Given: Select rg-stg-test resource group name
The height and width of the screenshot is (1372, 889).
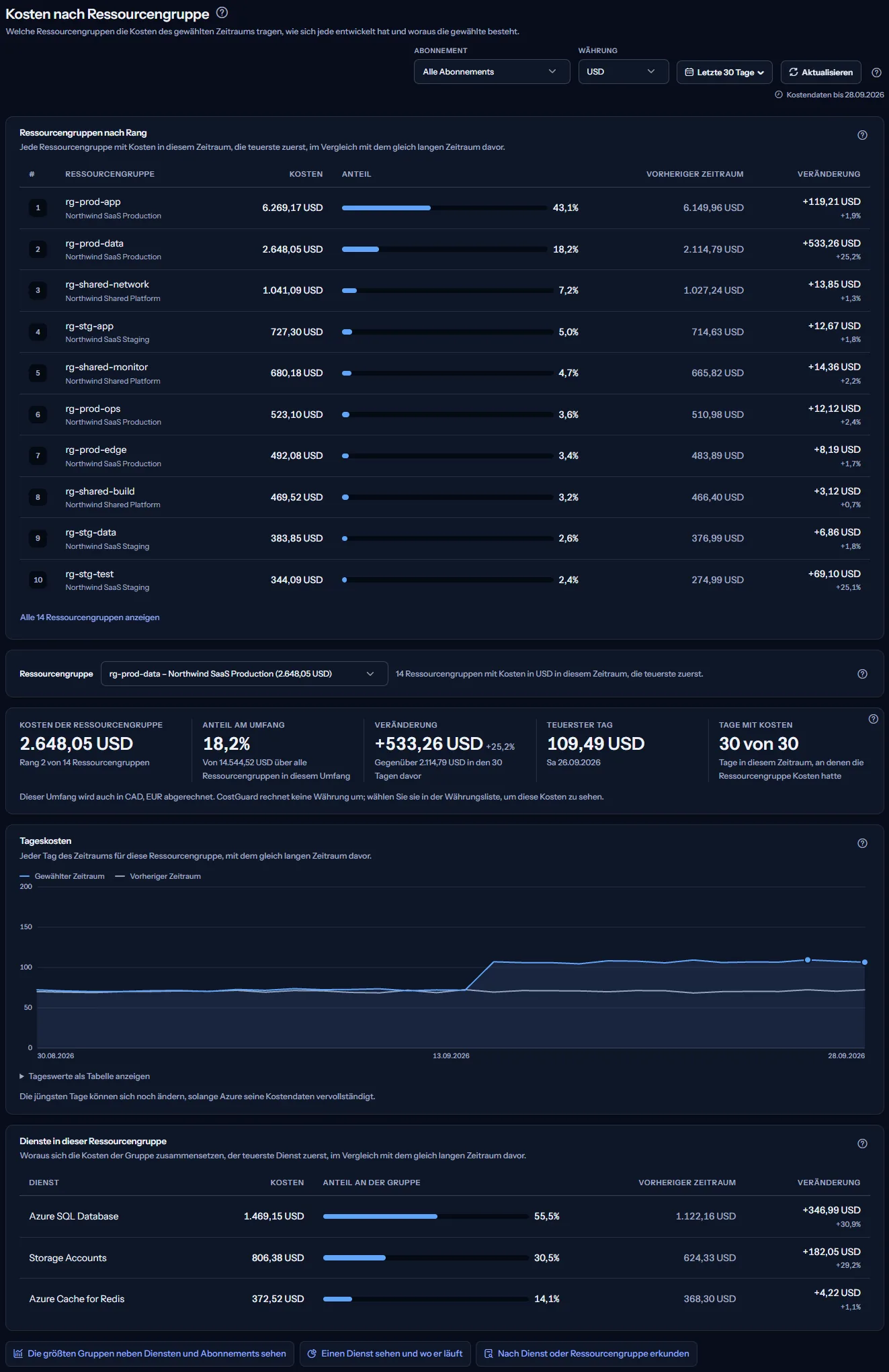Looking at the screenshot, I should 89,574.
